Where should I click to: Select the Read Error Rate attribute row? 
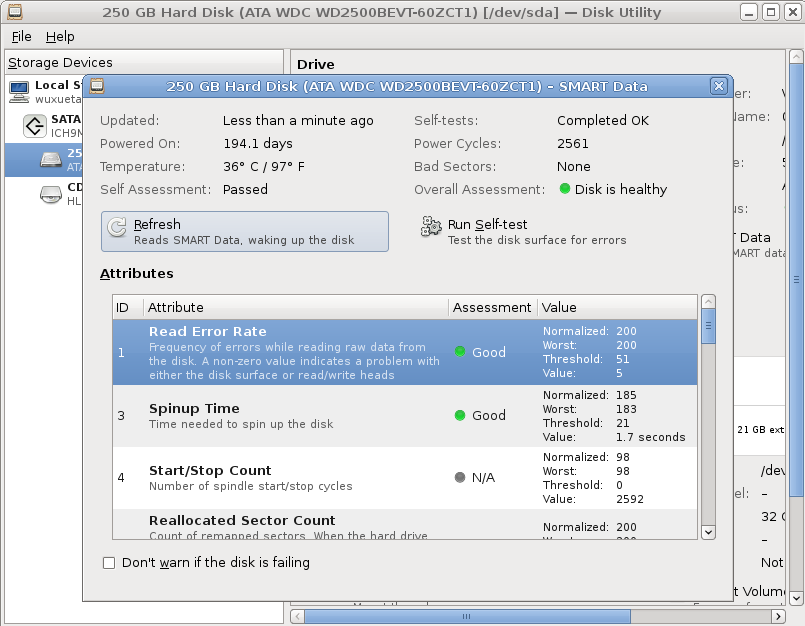(405, 352)
